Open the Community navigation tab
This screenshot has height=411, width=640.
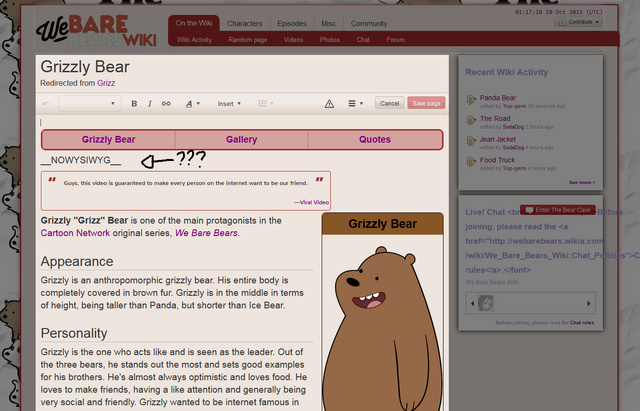point(369,24)
